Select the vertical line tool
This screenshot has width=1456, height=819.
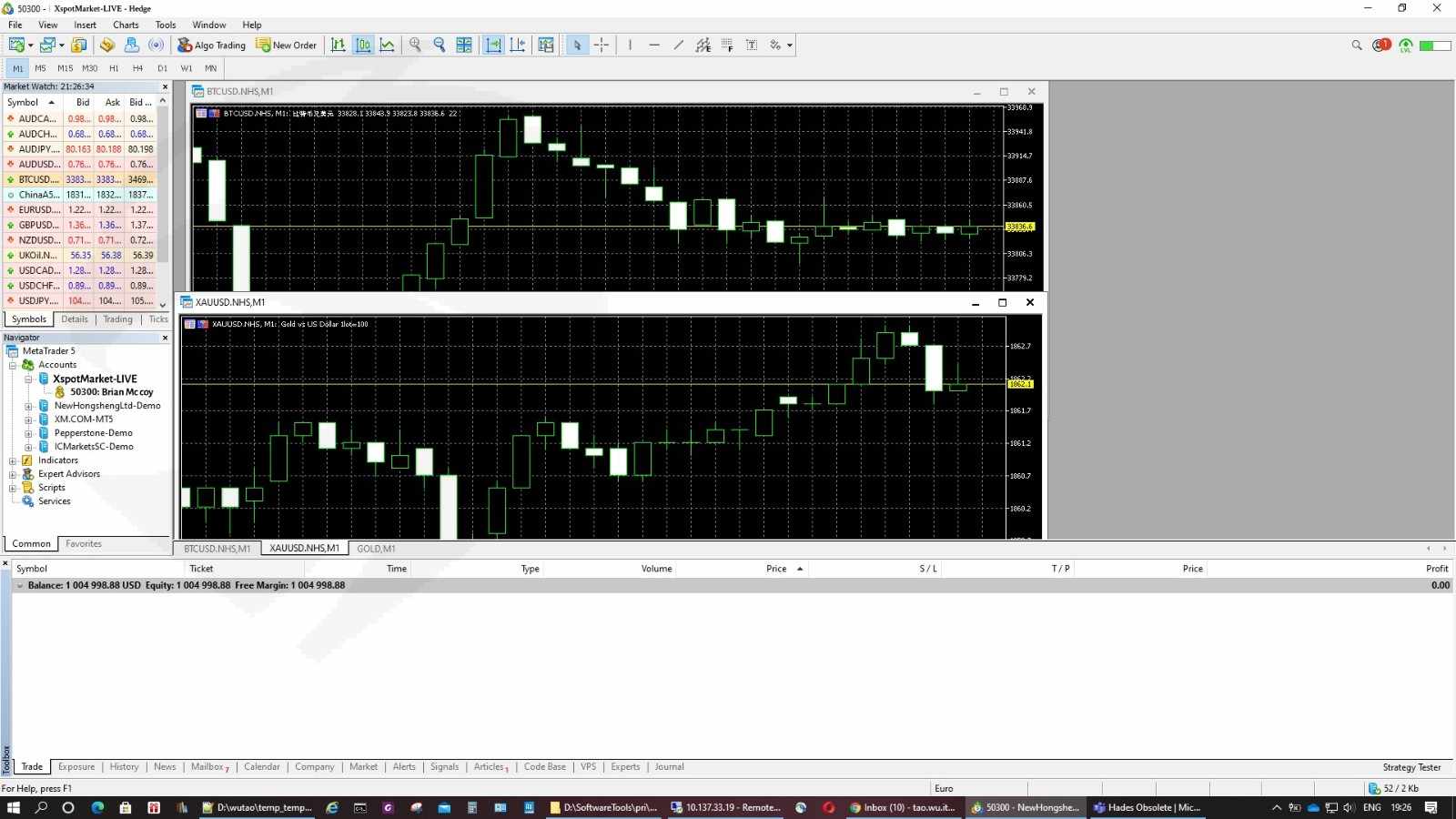[x=630, y=45]
